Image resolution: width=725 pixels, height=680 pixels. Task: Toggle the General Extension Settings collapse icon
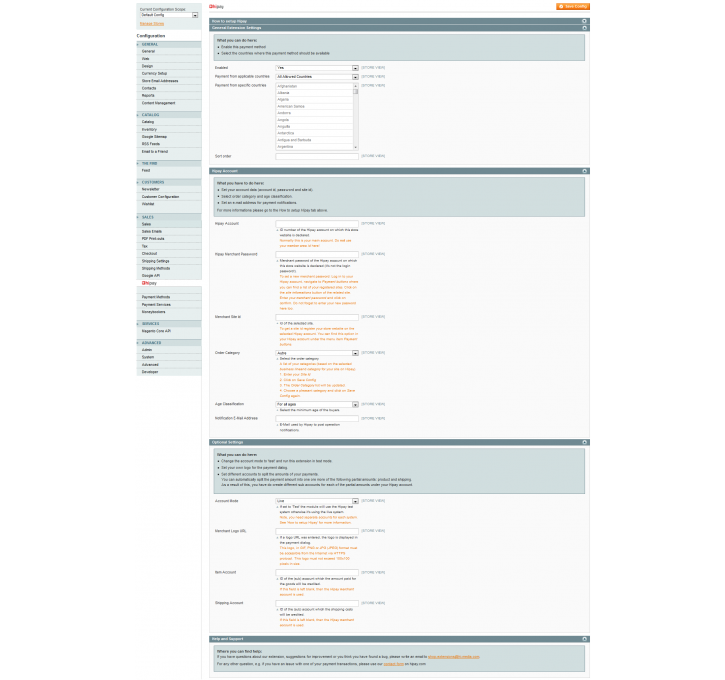584,28
